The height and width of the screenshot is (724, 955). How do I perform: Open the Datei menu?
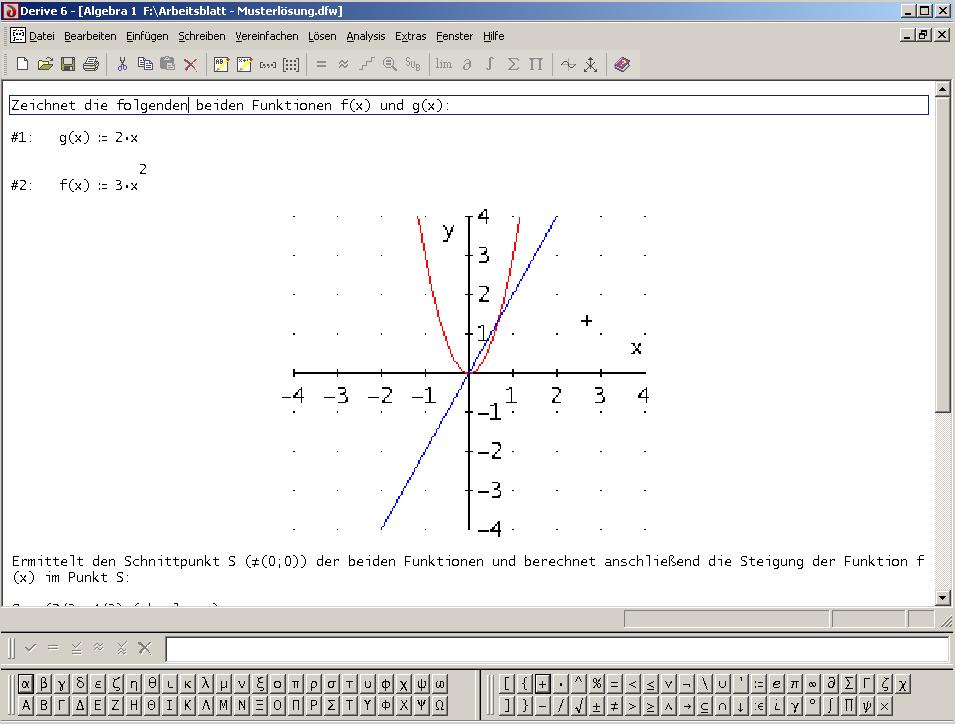pos(41,36)
